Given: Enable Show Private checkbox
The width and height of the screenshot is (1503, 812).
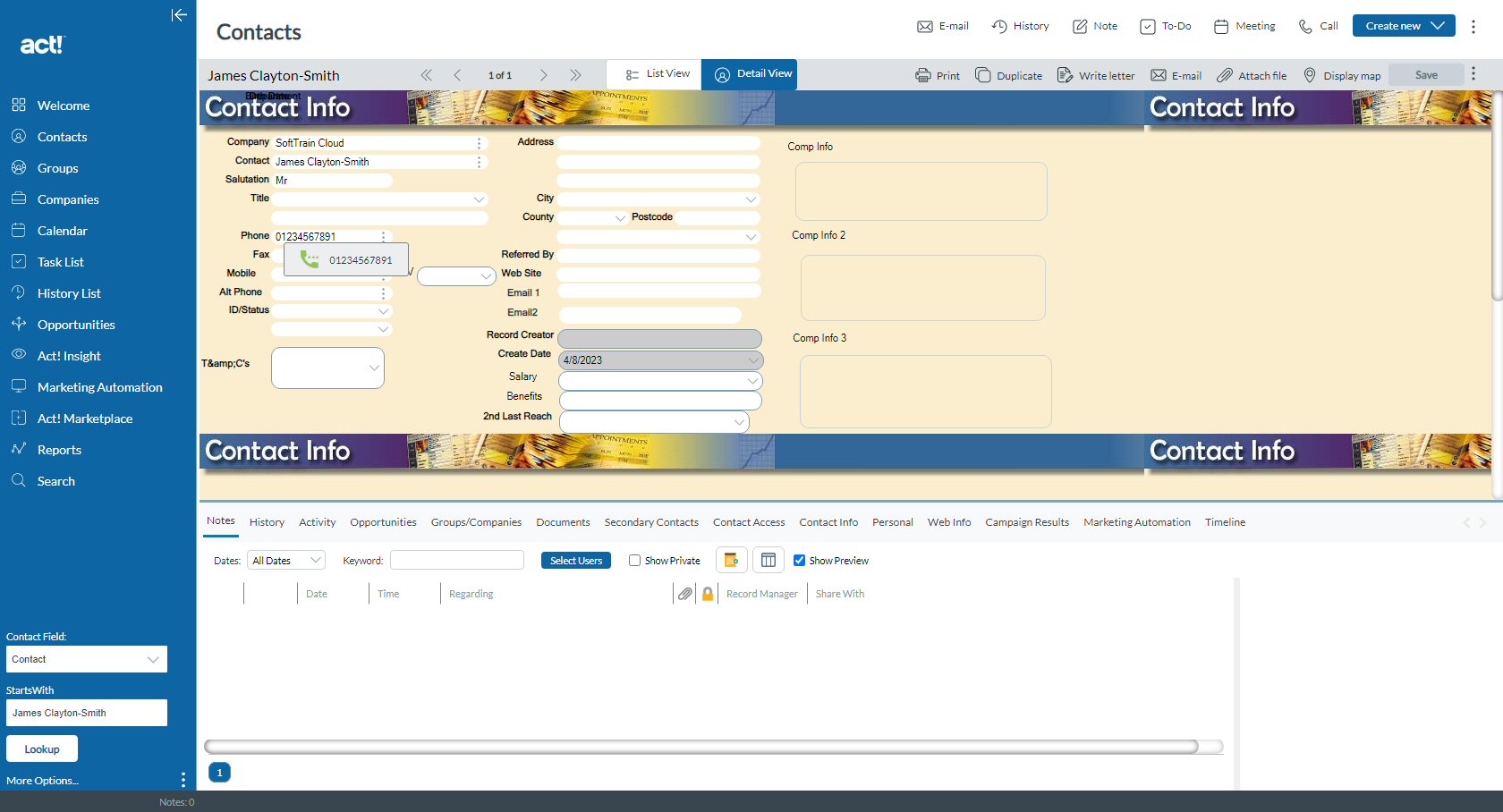Looking at the screenshot, I should click(x=634, y=561).
